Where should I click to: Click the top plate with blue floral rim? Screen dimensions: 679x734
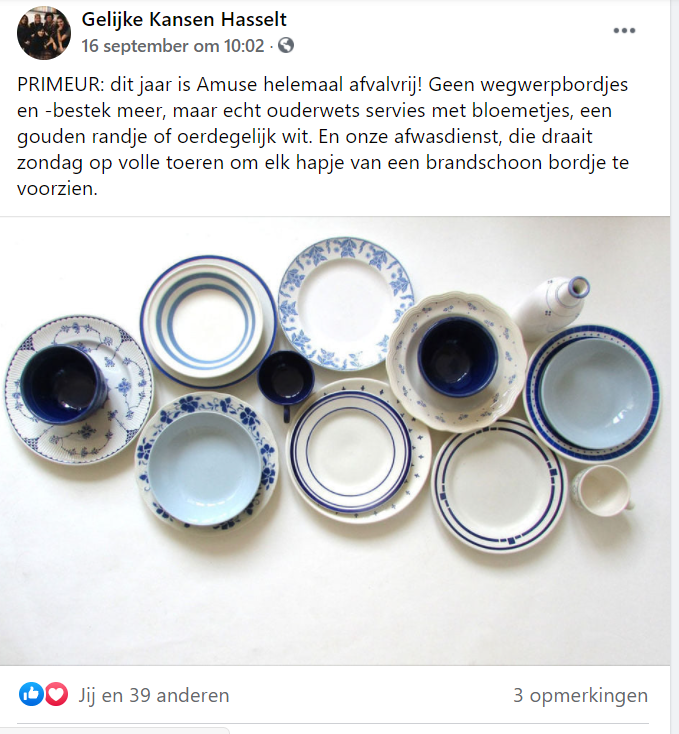pyautogui.click(x=345, y=303)
